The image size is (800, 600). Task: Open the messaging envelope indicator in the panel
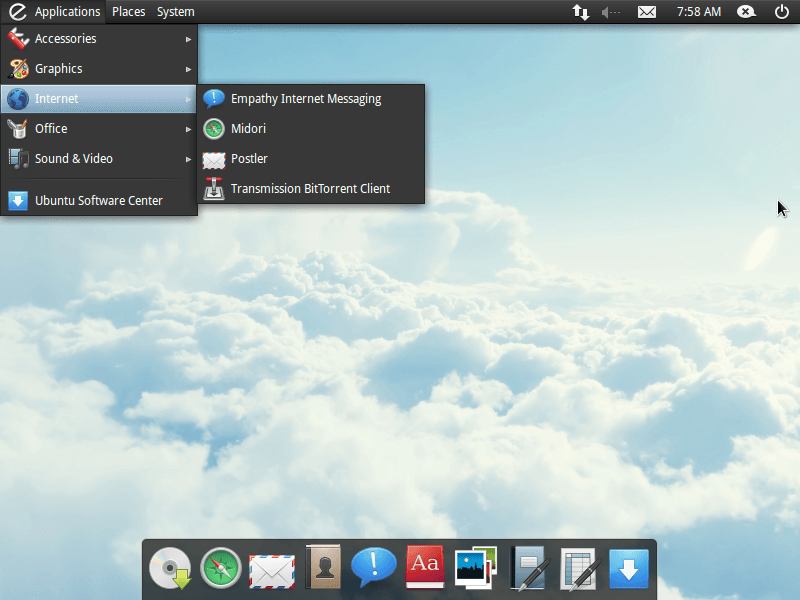(647, 12)
